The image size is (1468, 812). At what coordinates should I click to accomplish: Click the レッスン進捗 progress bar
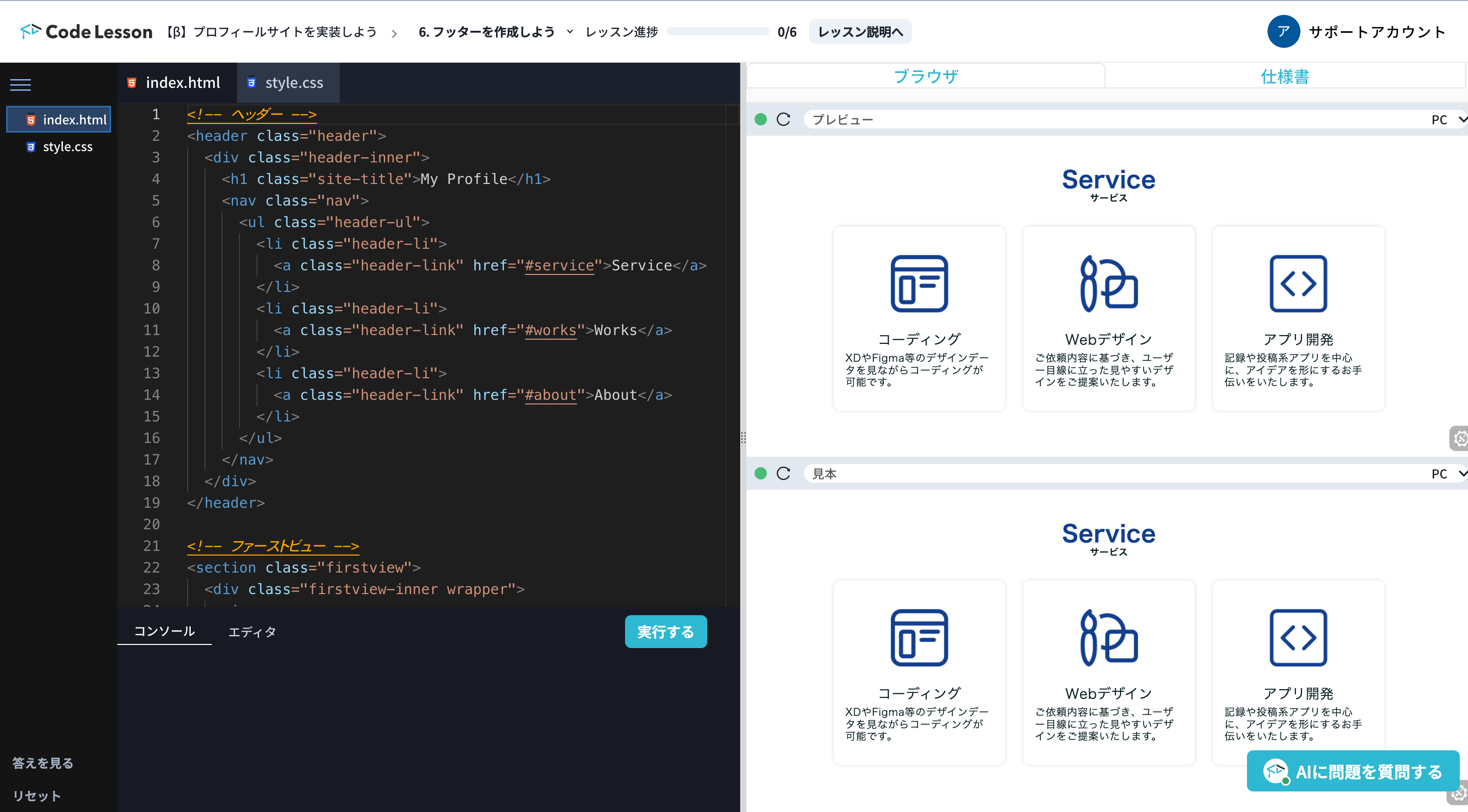[717, 32]
